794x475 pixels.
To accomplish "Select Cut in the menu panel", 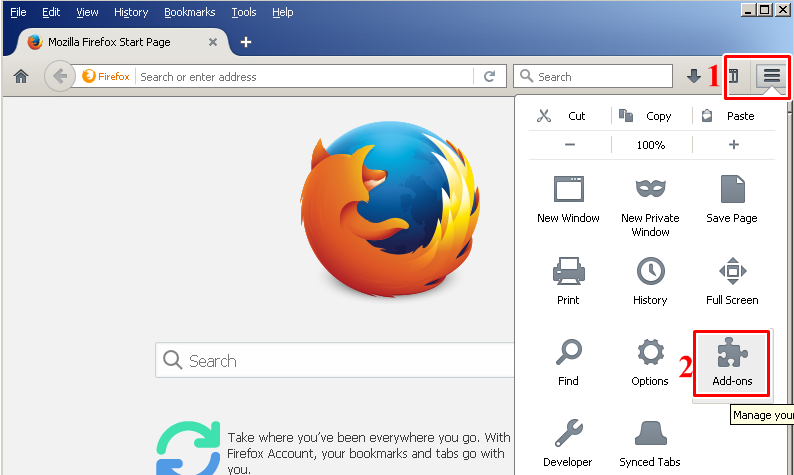I will coord(561,116).
